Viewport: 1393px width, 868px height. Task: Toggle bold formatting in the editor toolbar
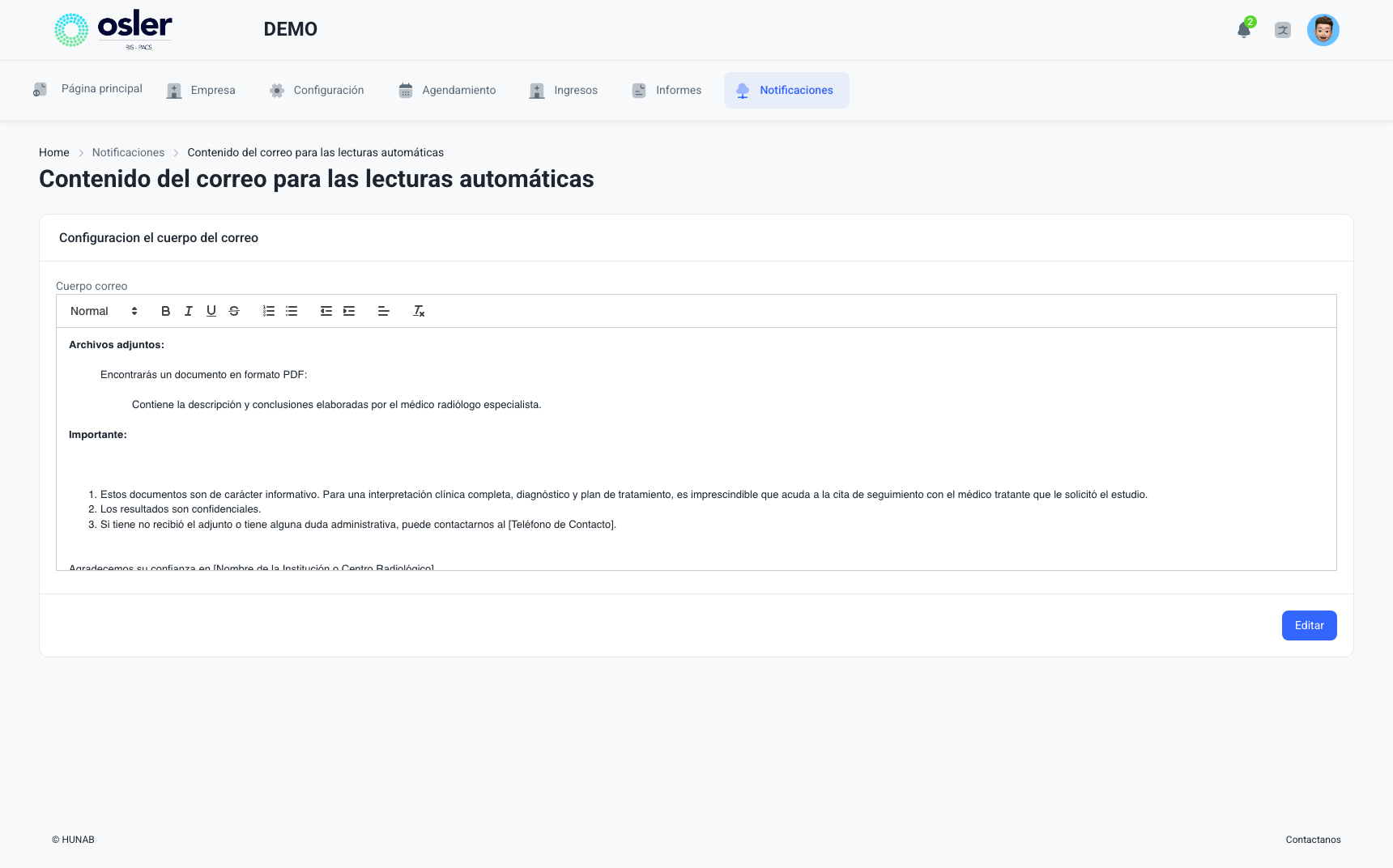click(165, 311)
